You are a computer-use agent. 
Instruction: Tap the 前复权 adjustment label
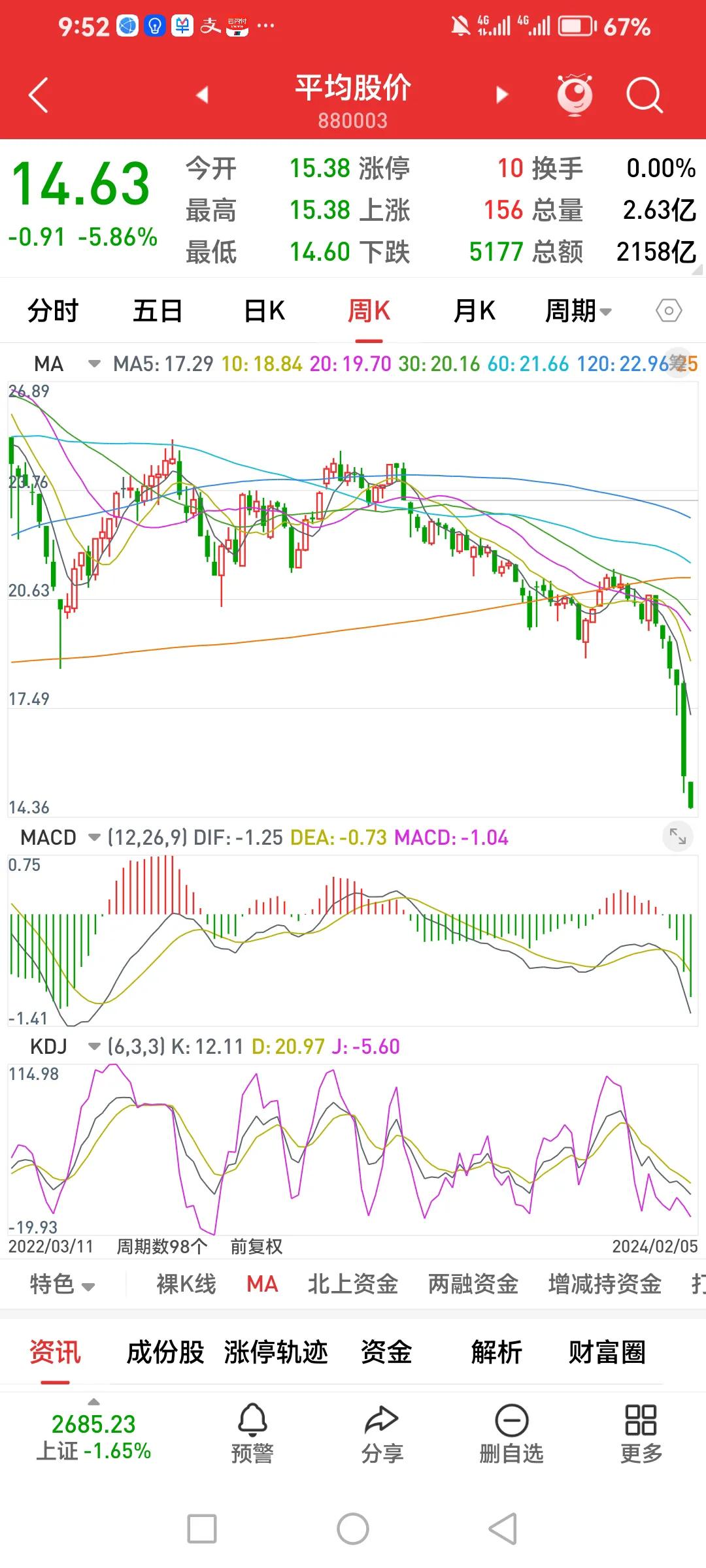click(x=256, y=1247)
